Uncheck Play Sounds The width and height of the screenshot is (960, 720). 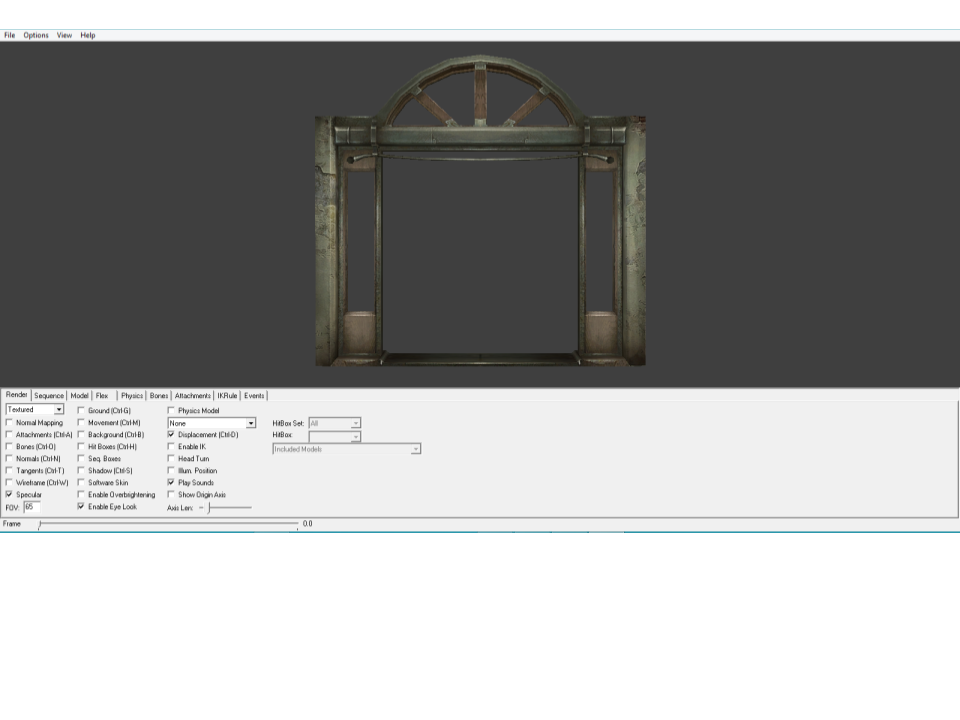tap(172, 483)
